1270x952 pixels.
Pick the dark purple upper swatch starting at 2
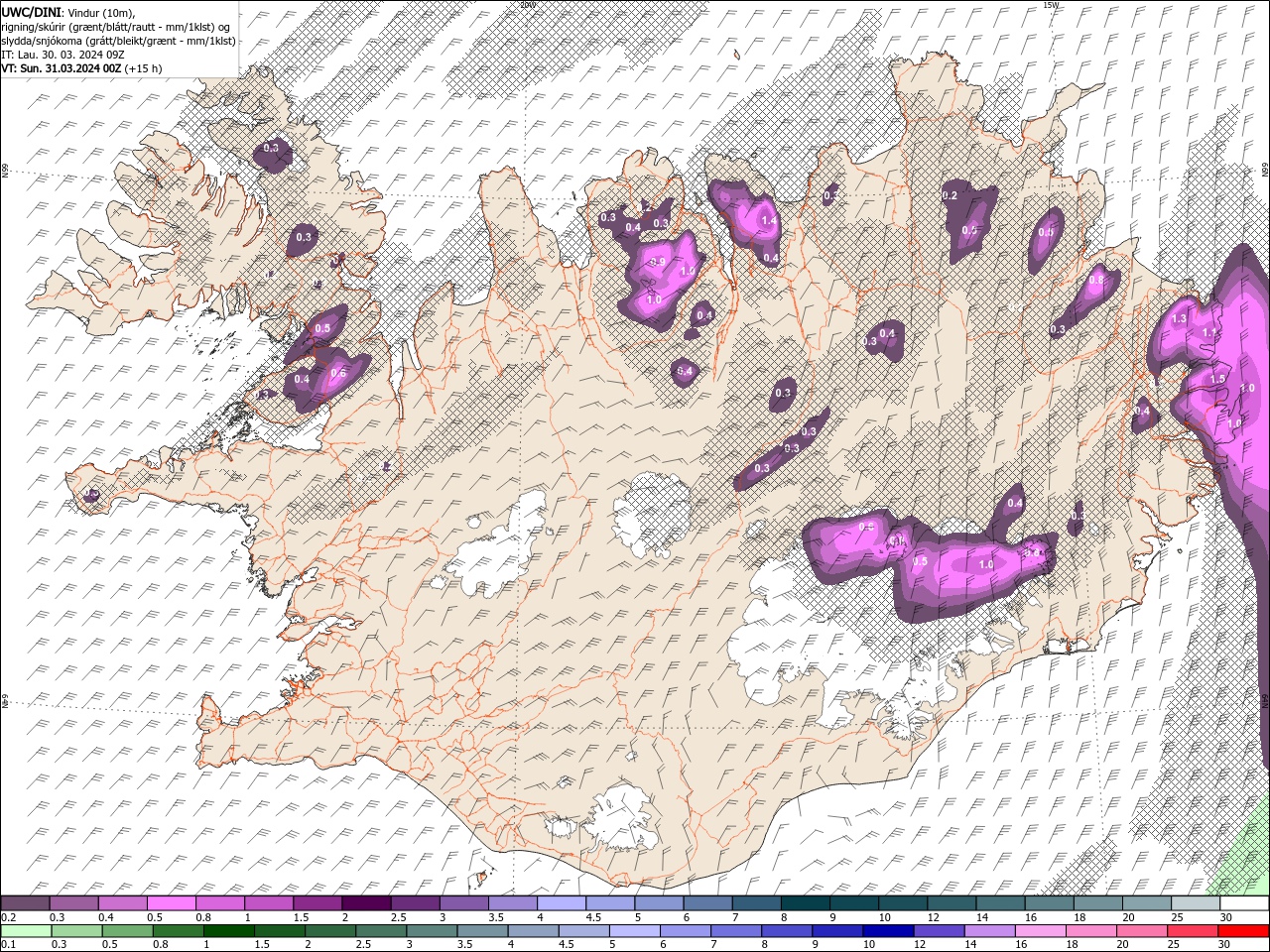[365, 903]
